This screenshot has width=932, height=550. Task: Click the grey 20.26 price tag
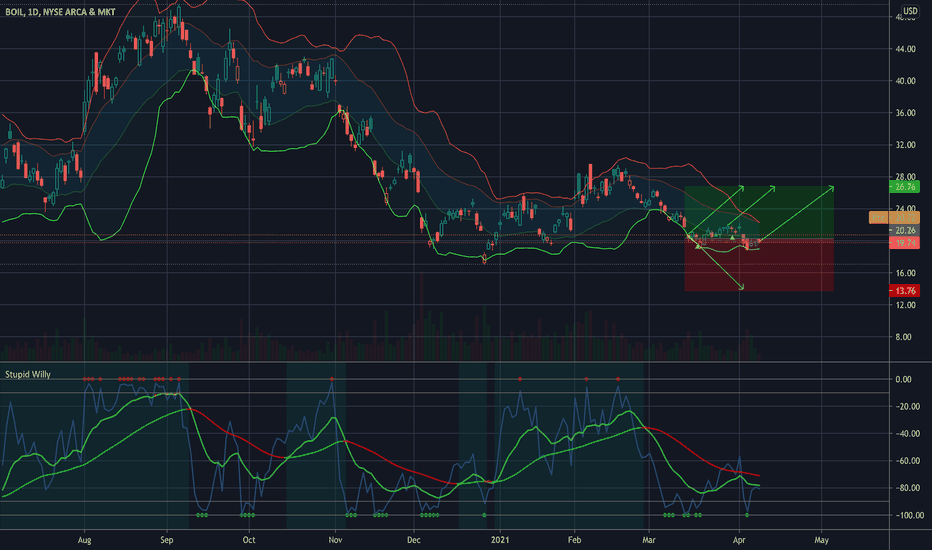[904, 230]
